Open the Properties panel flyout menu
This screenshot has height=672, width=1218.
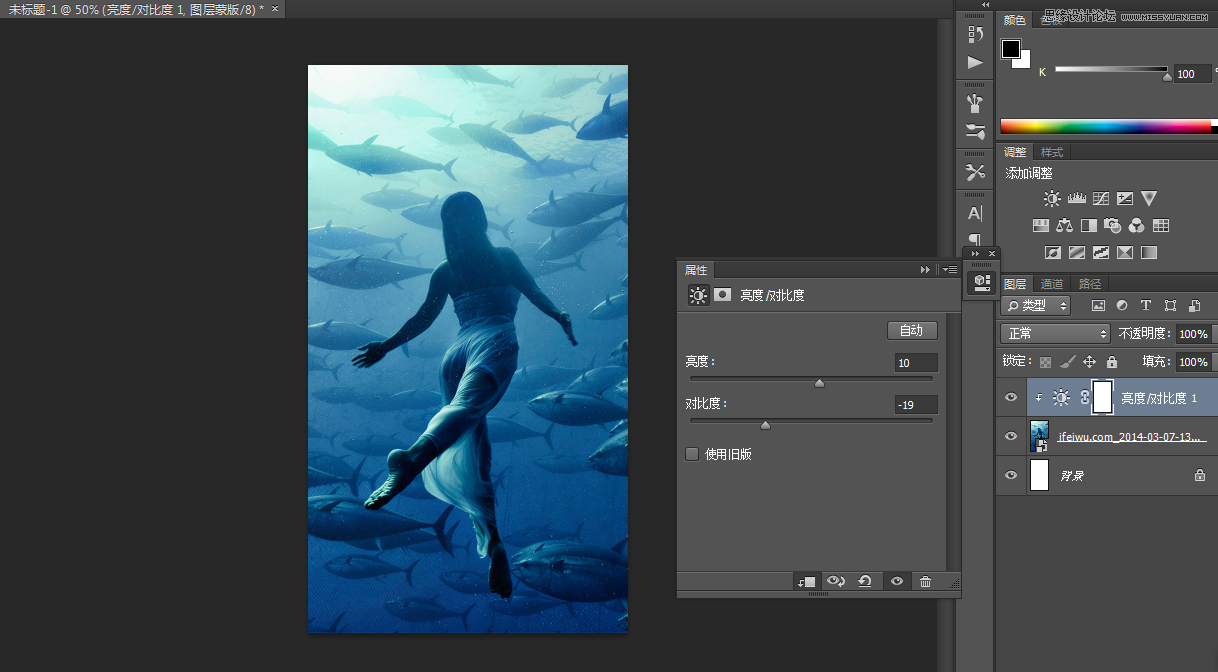point(950,270)
